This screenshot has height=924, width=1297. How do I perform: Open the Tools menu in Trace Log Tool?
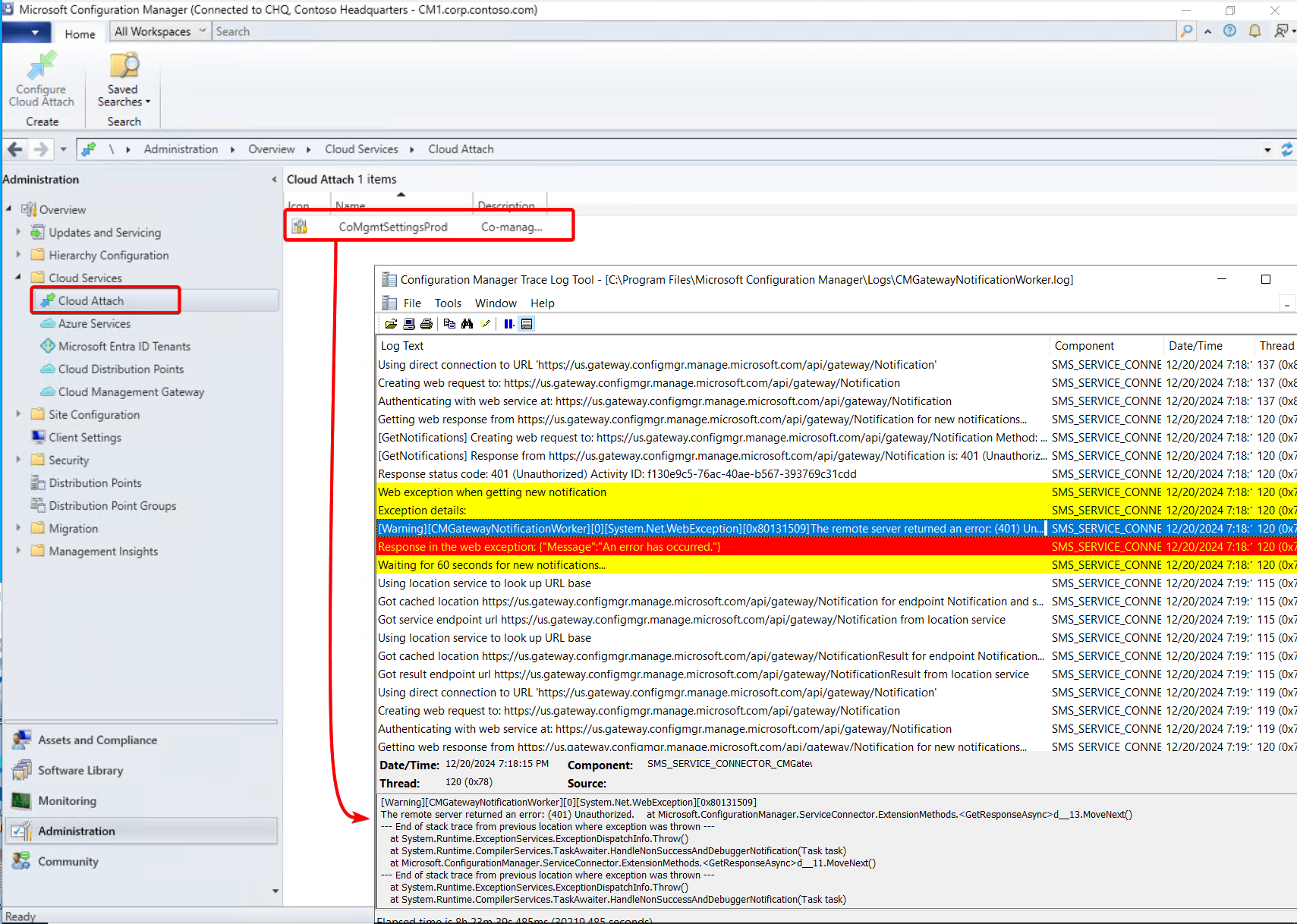[x=448, y=303]
